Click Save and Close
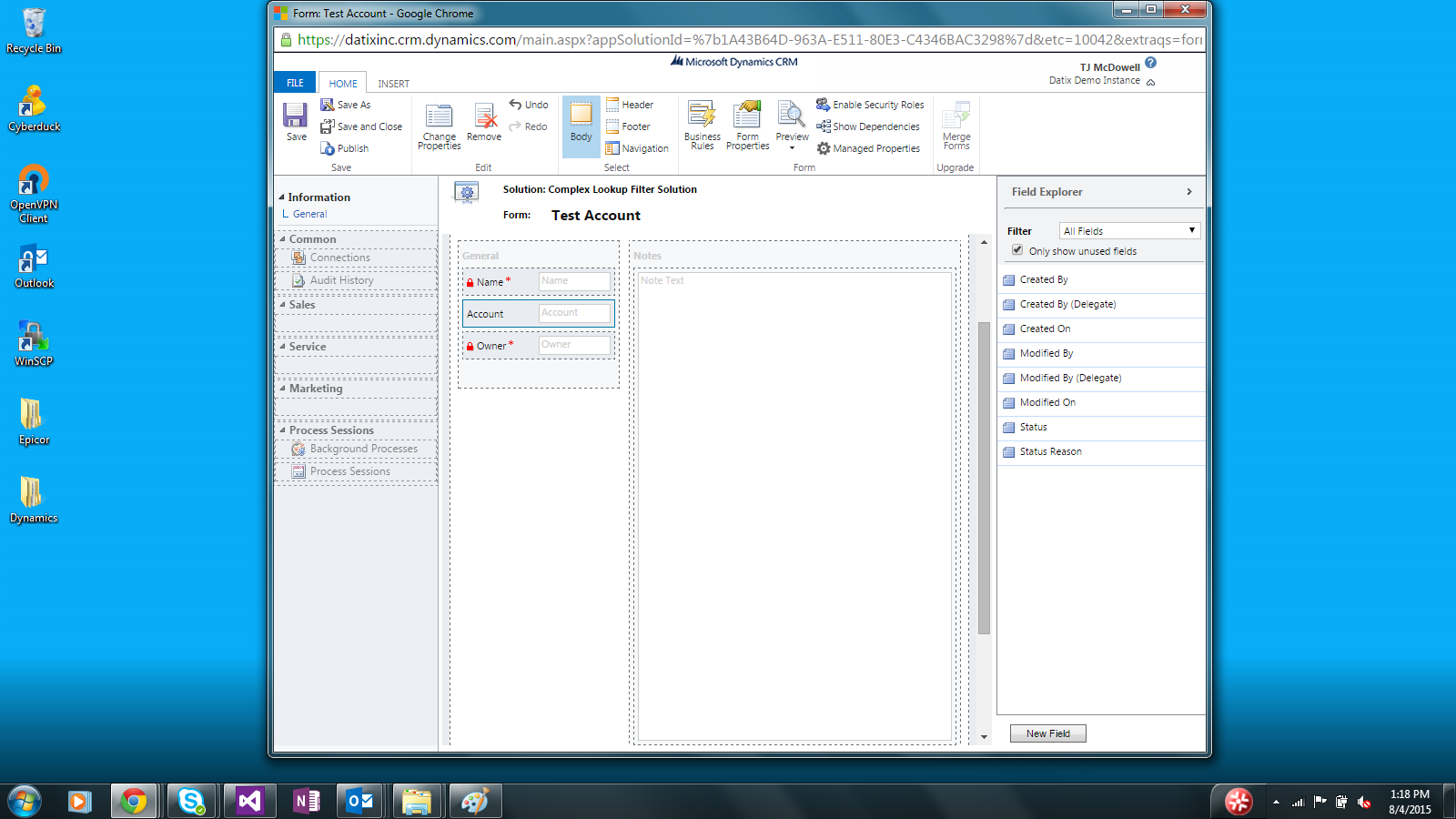The height and width of the screenshot is (819, 1456). [361, 126]
